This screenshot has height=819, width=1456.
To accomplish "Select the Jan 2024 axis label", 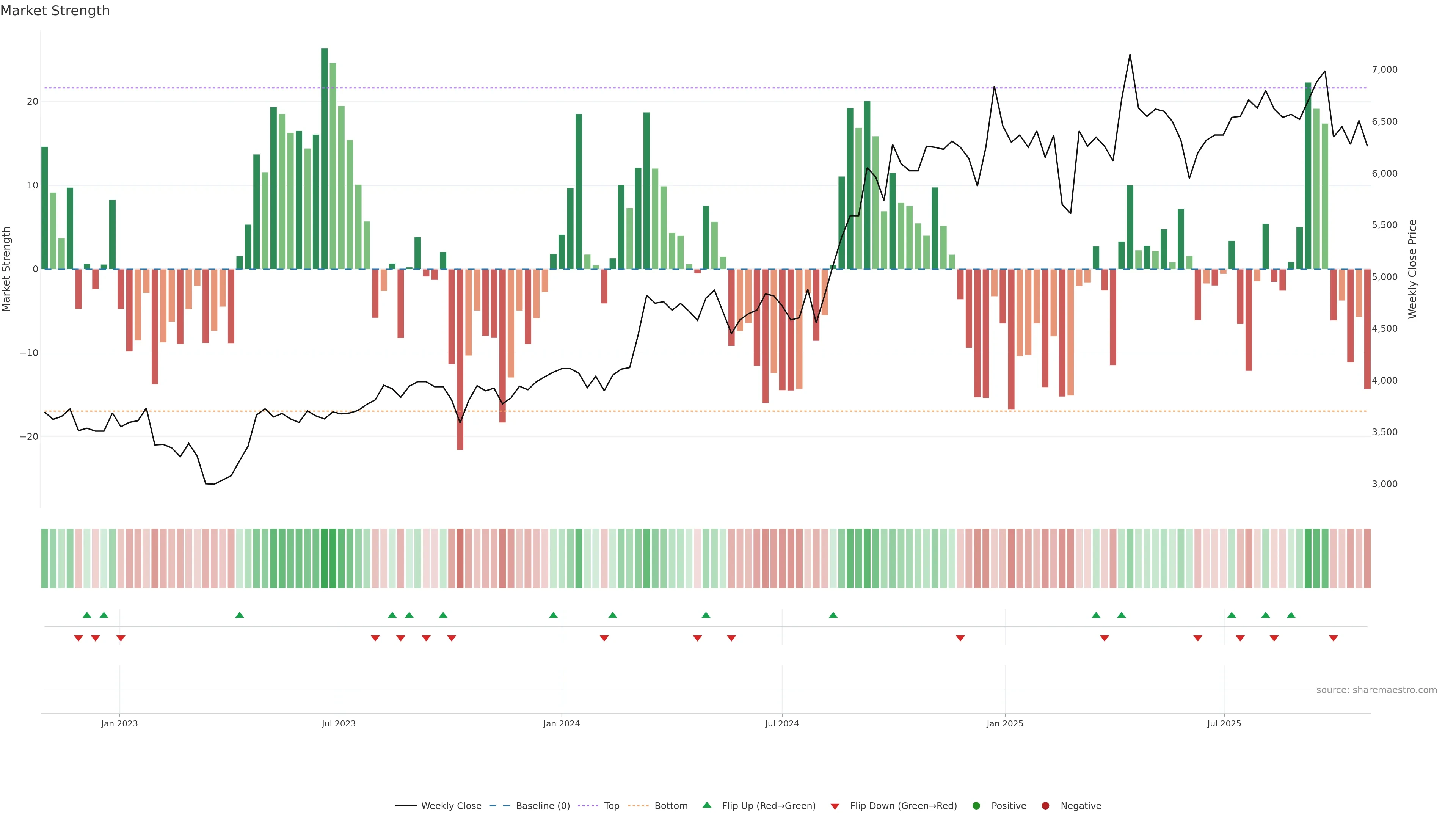I will point(561,723).
